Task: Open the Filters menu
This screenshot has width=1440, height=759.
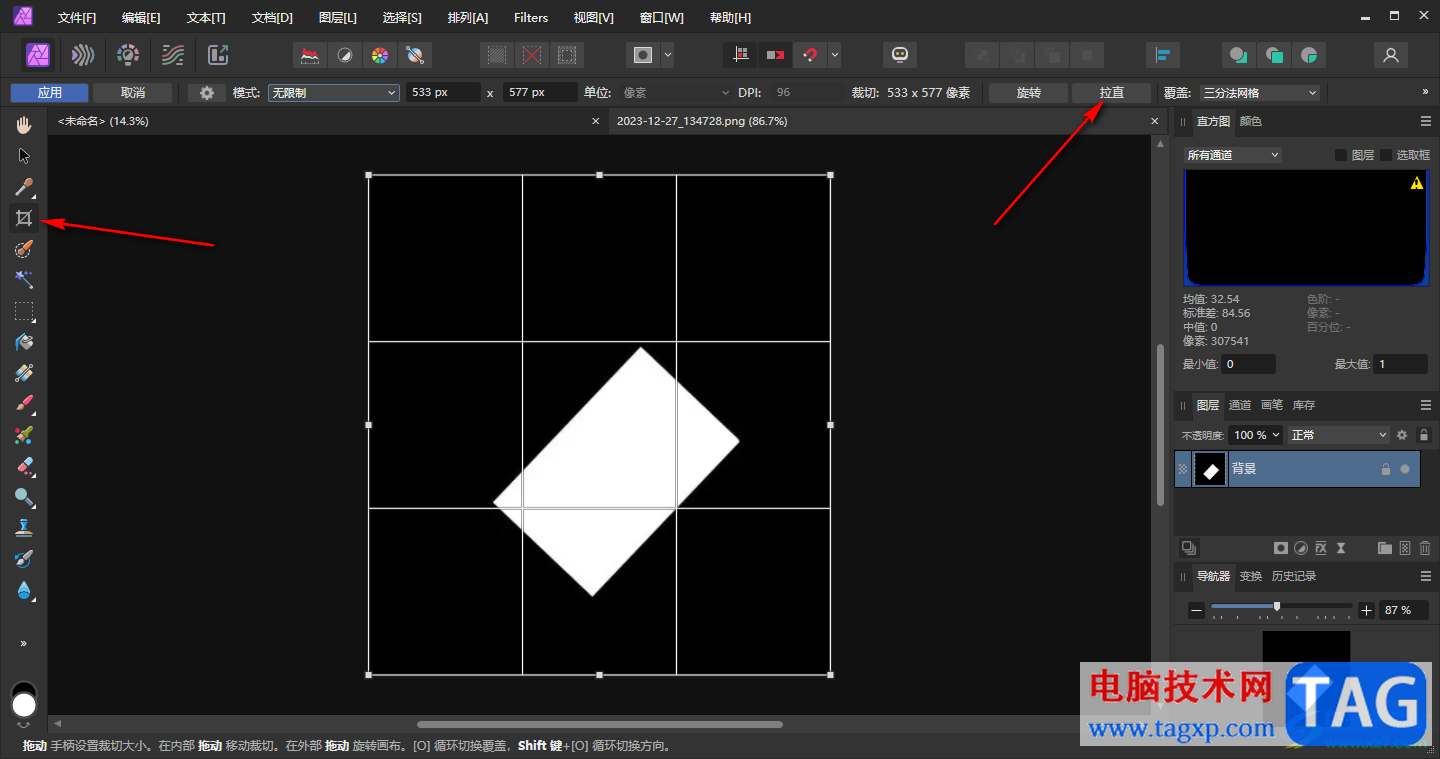Action: [531, 18]
